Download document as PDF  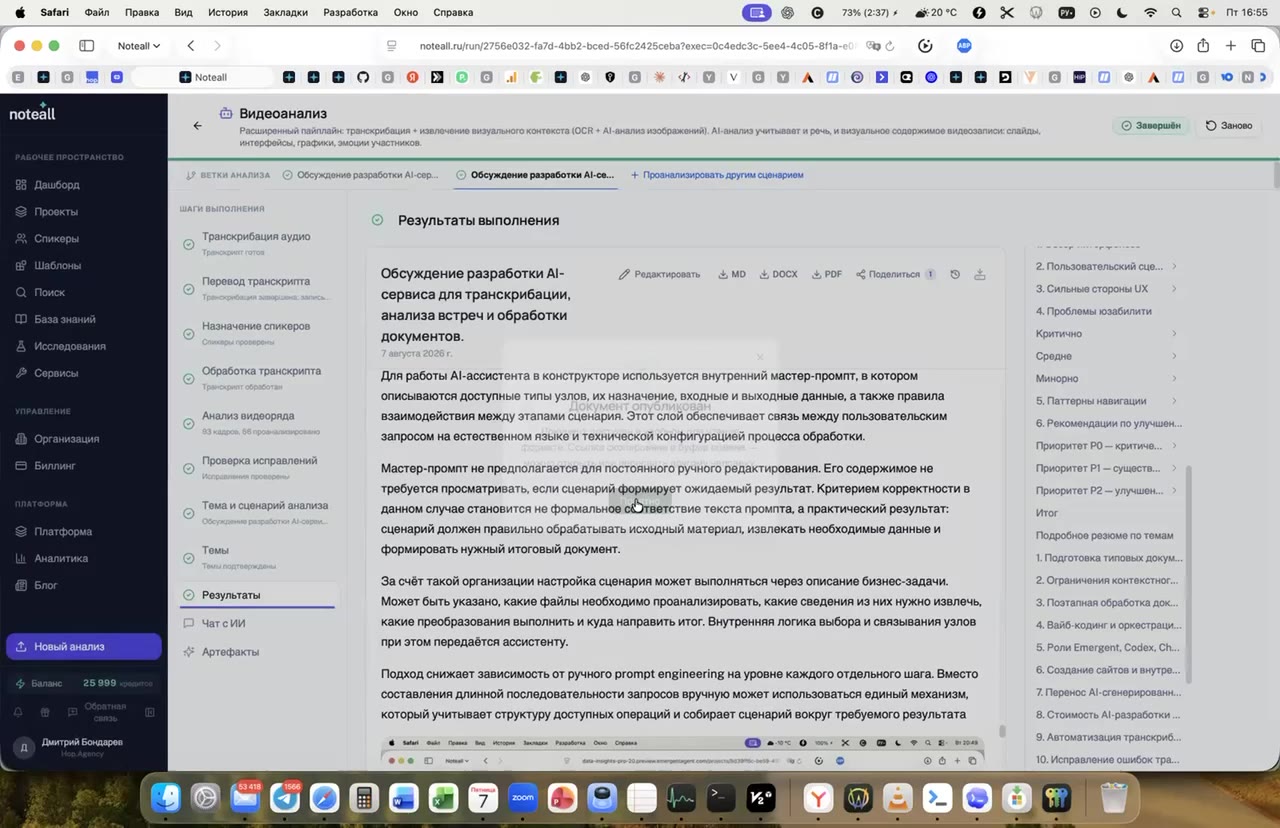826,274
